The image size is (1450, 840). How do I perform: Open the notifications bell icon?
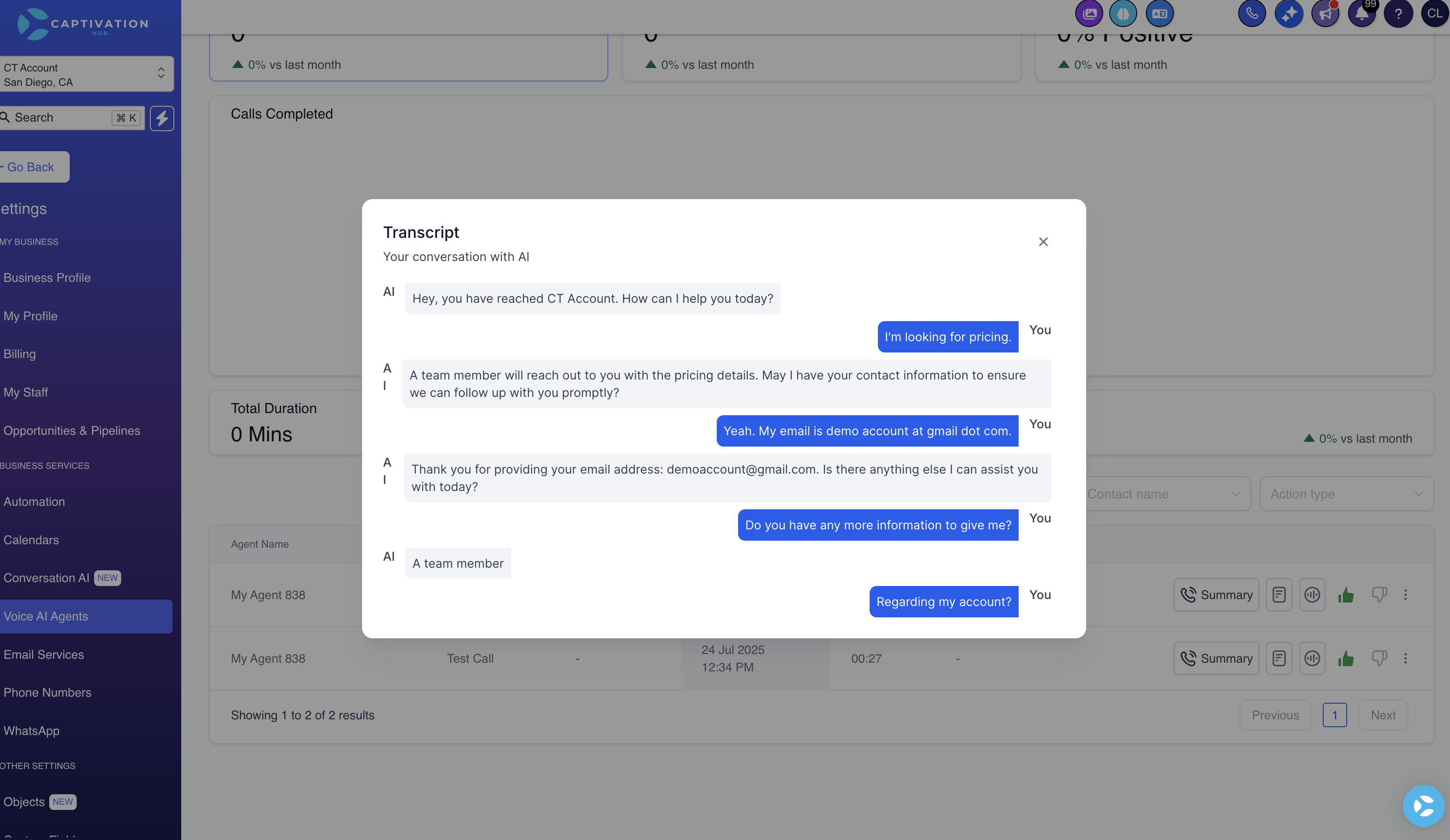click(1362, 14)
